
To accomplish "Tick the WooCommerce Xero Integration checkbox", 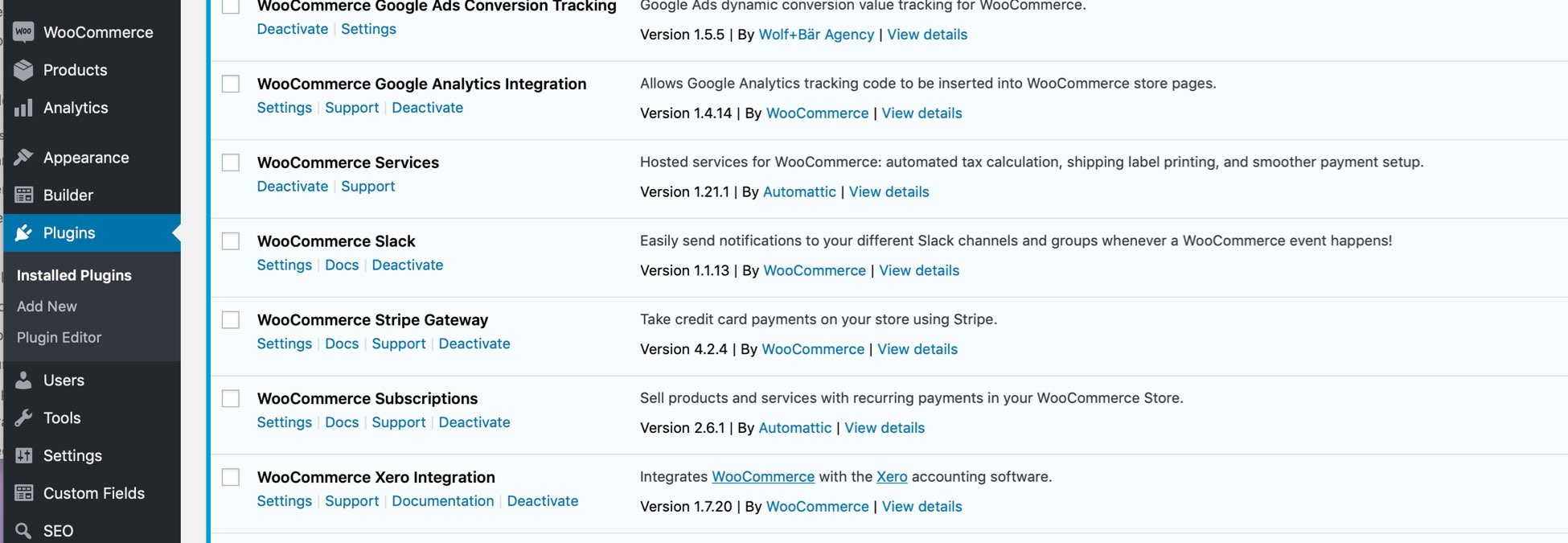I will click(x=231, y=477).
